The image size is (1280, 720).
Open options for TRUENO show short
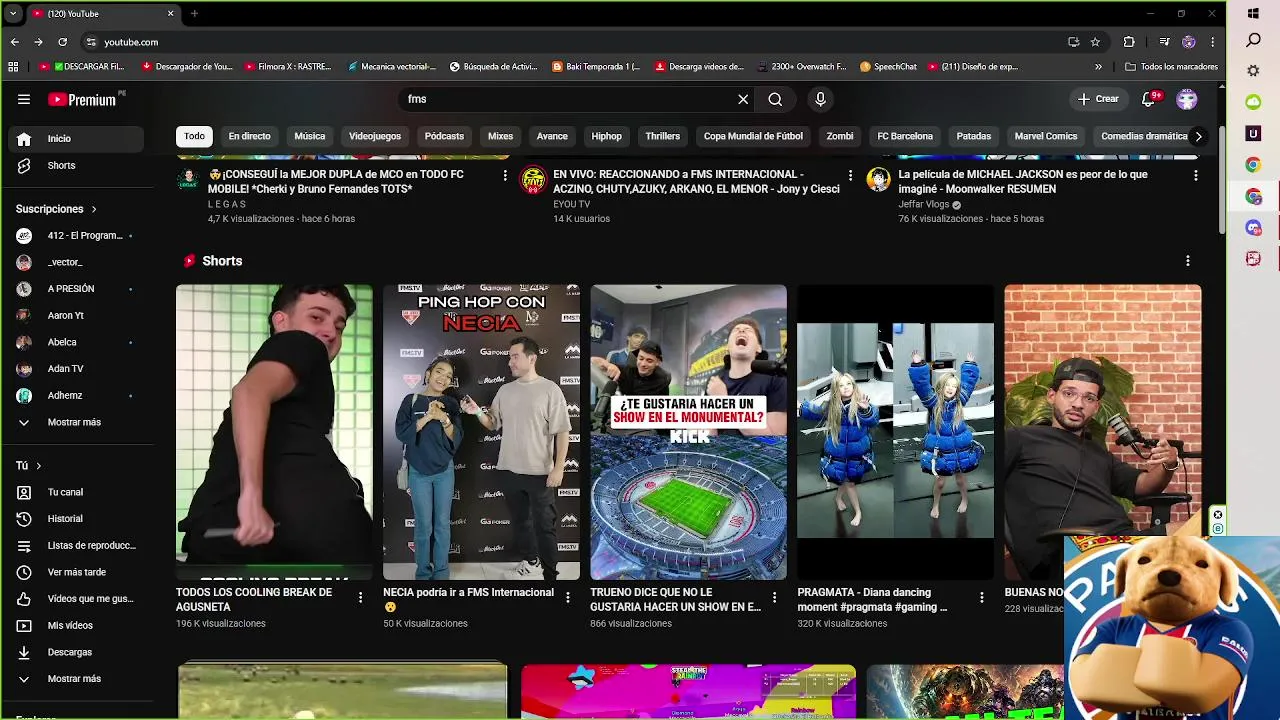[774, 597]
